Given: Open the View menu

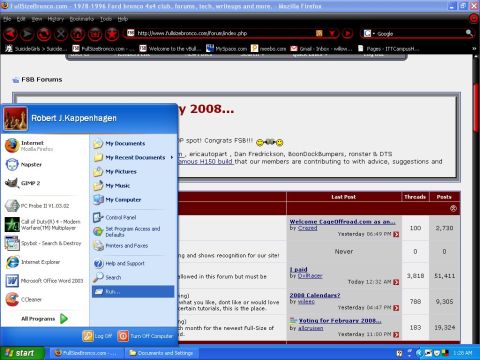Looking at the screenshot, I should tap(37, 19).
